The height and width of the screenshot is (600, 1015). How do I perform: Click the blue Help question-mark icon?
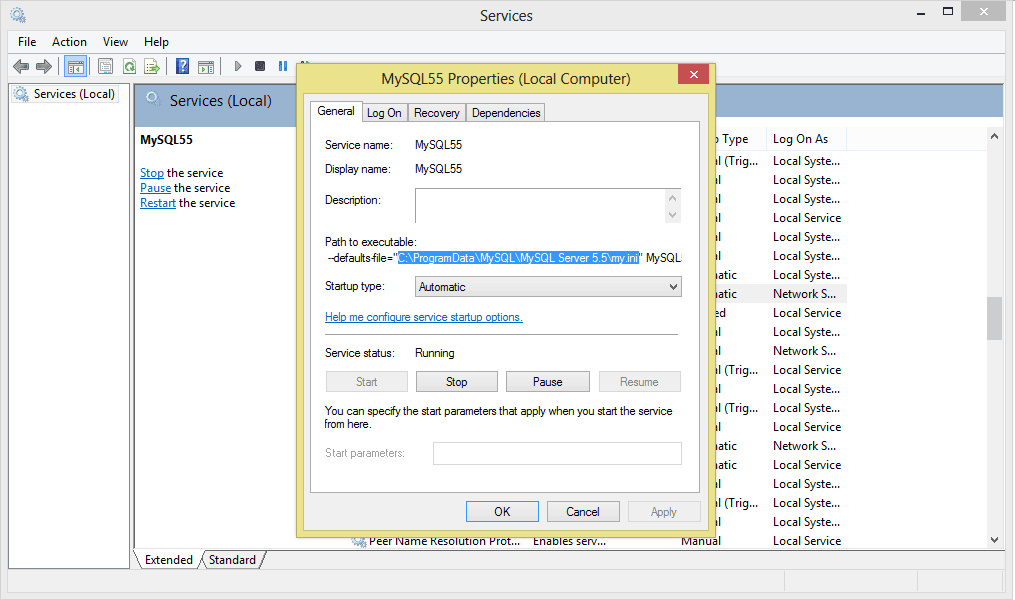click(183, 66)
